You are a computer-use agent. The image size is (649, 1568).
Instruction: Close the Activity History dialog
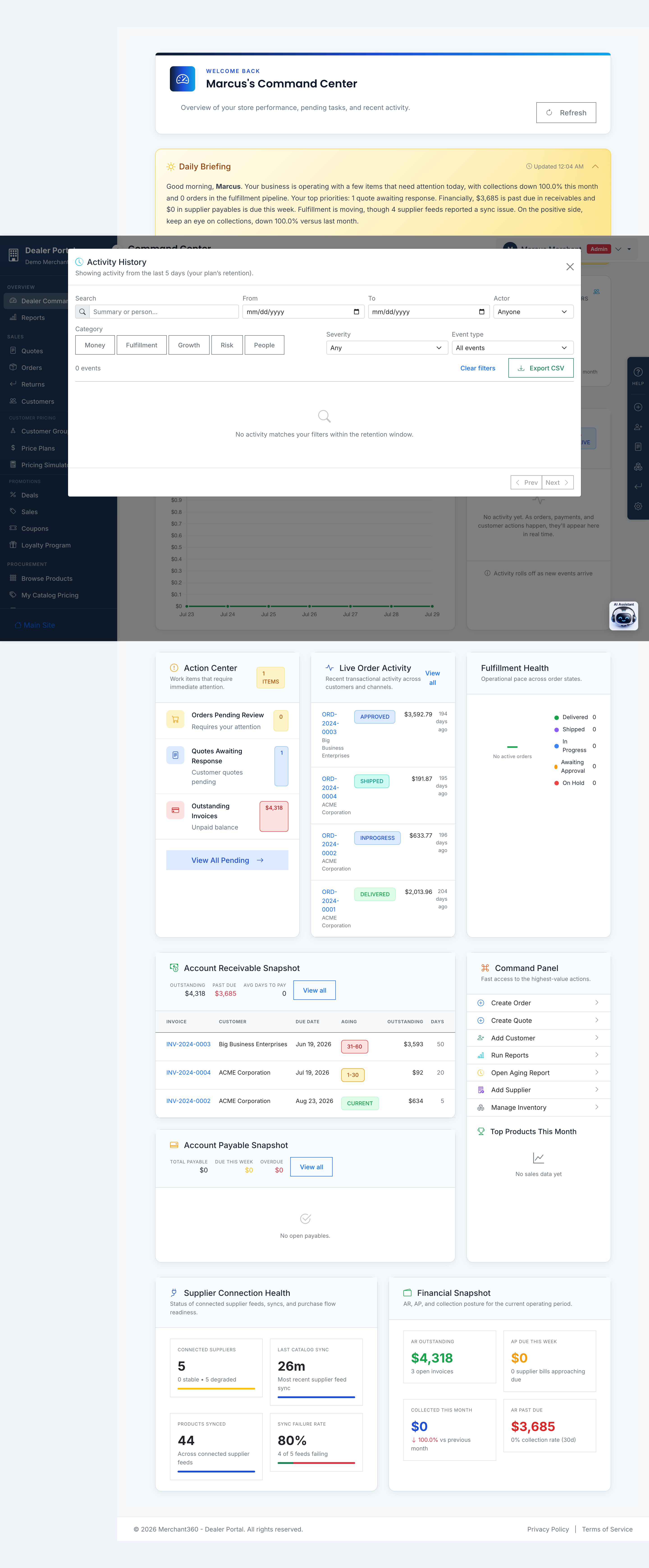570,267
